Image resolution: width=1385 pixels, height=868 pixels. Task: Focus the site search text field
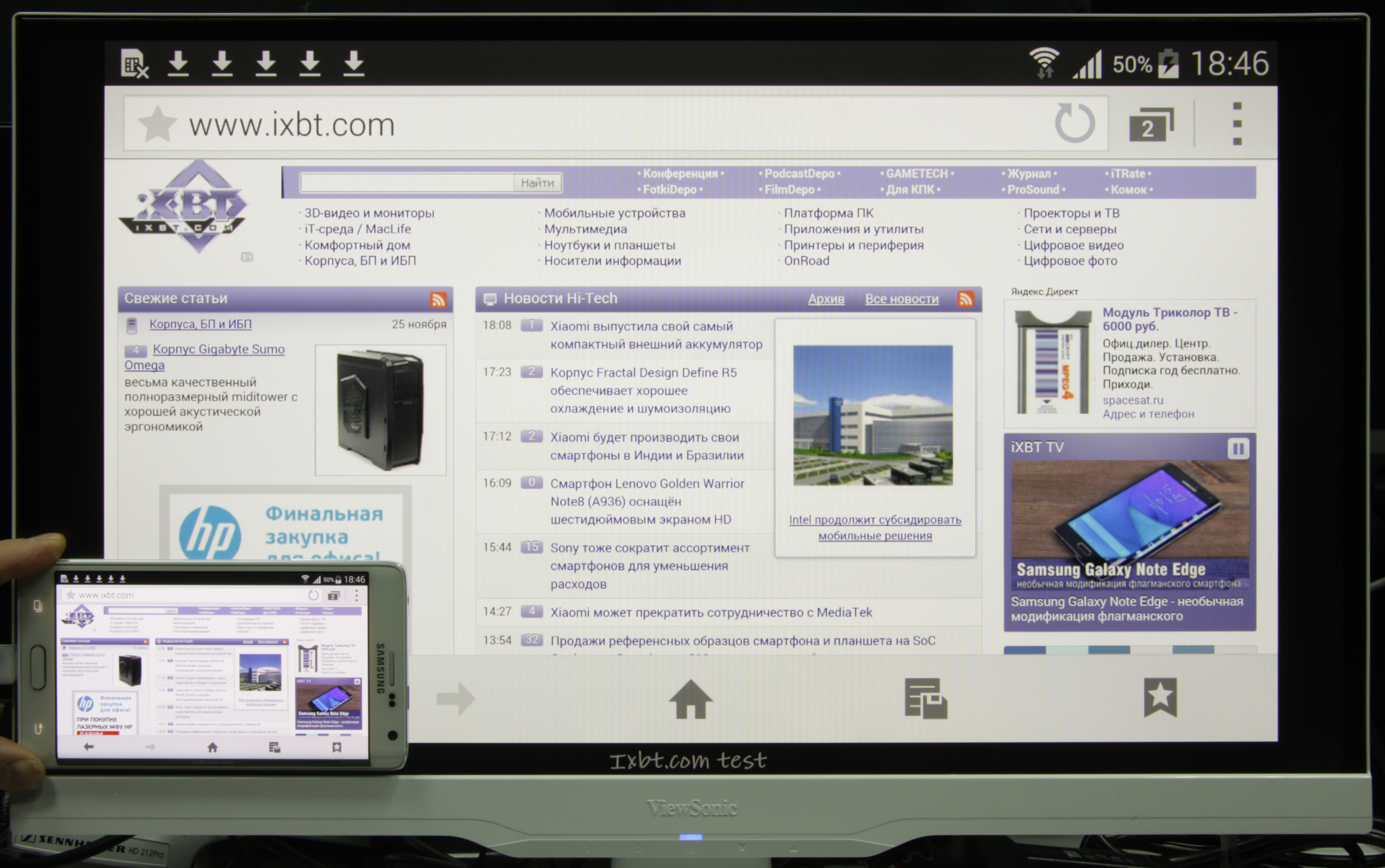pos(407,182)
